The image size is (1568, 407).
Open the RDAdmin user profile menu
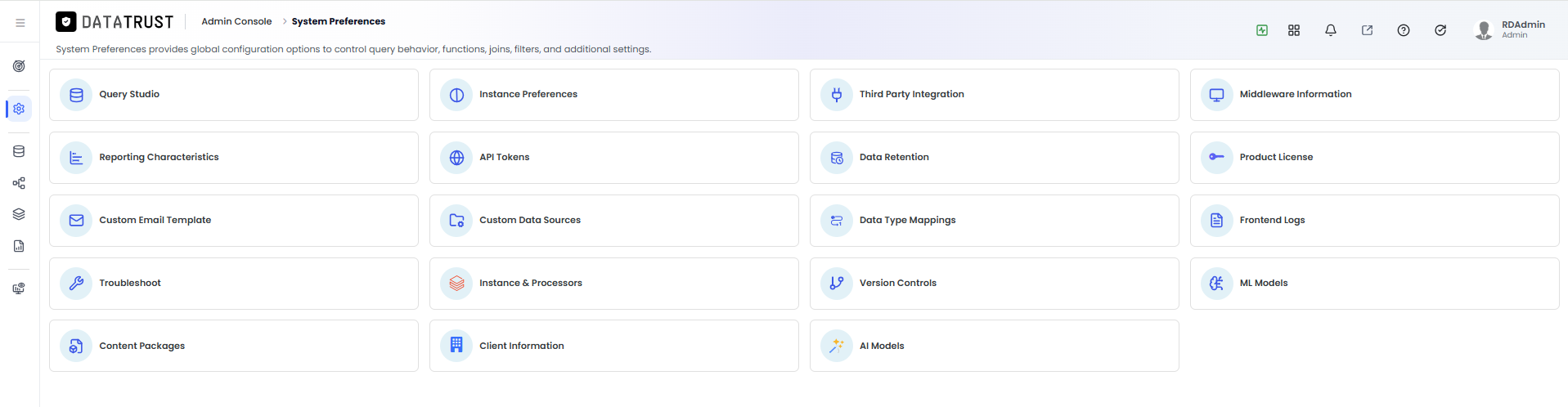[x=1510, y=29]
